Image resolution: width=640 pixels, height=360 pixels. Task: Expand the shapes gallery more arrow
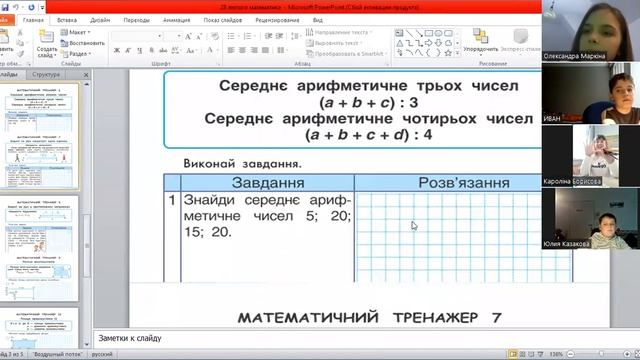(458, 53)
